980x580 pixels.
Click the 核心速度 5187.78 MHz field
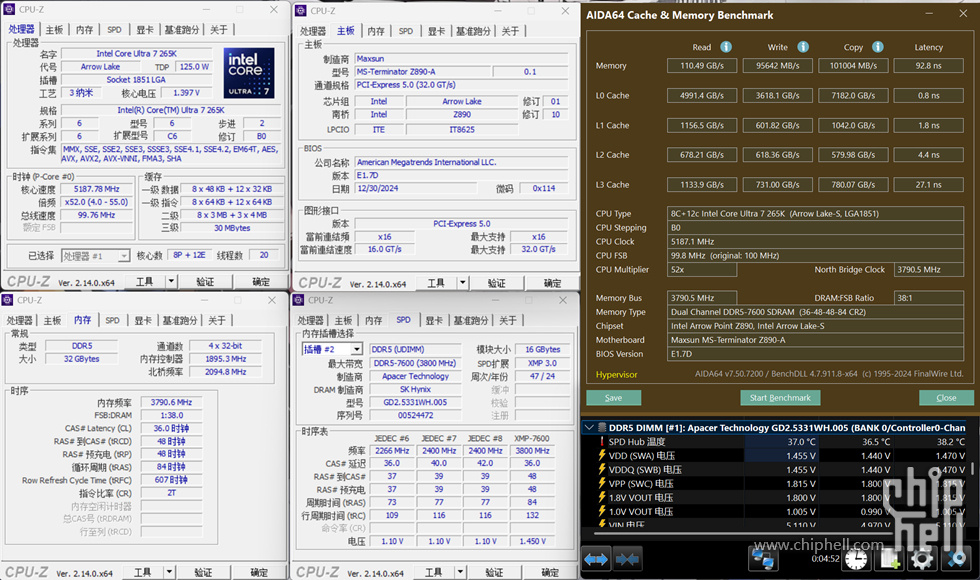coord(96,189)
